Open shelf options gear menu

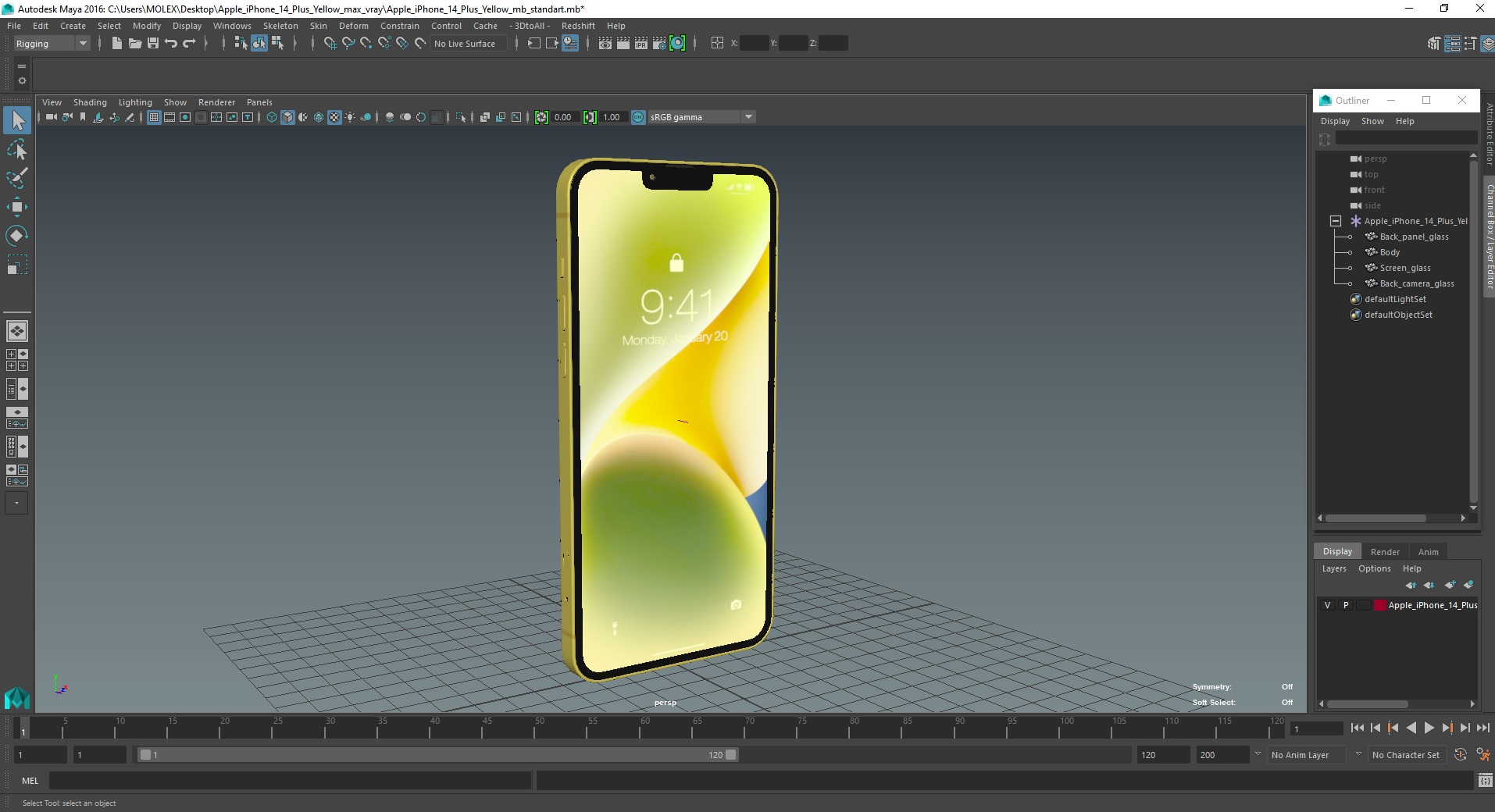(22, 81)
